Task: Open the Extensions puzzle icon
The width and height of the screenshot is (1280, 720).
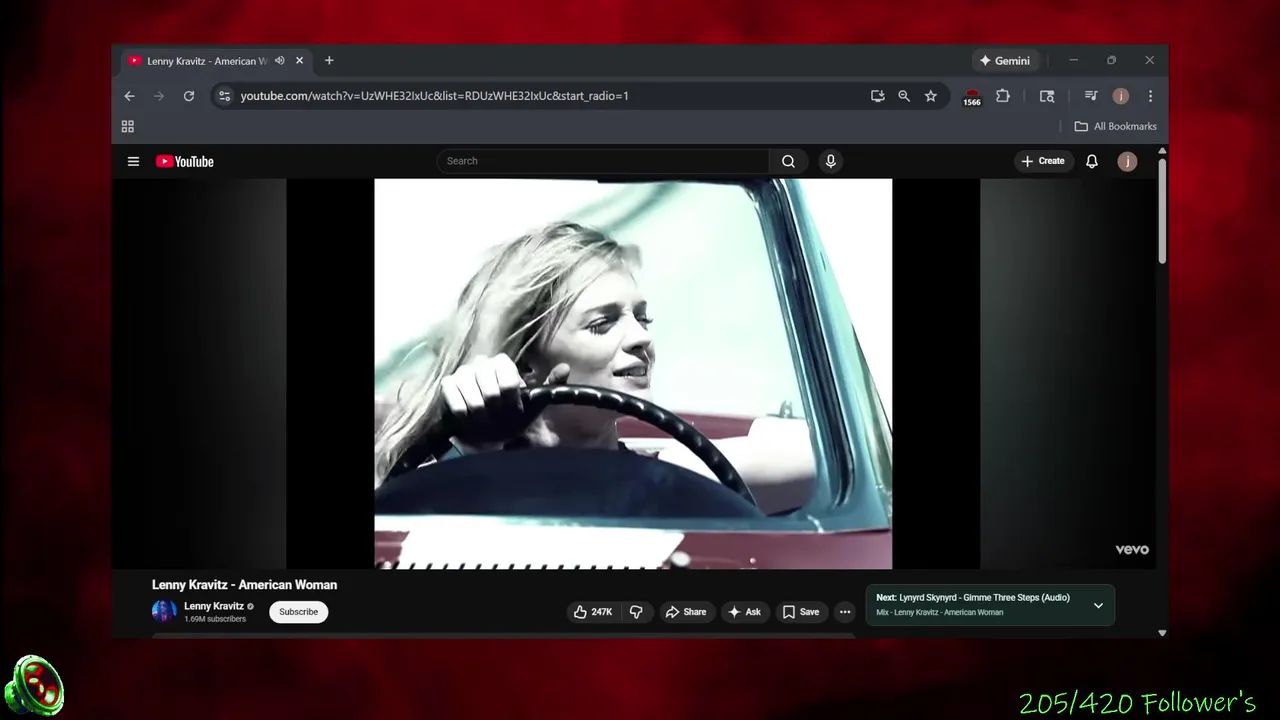Action: tap(1003, 96)
